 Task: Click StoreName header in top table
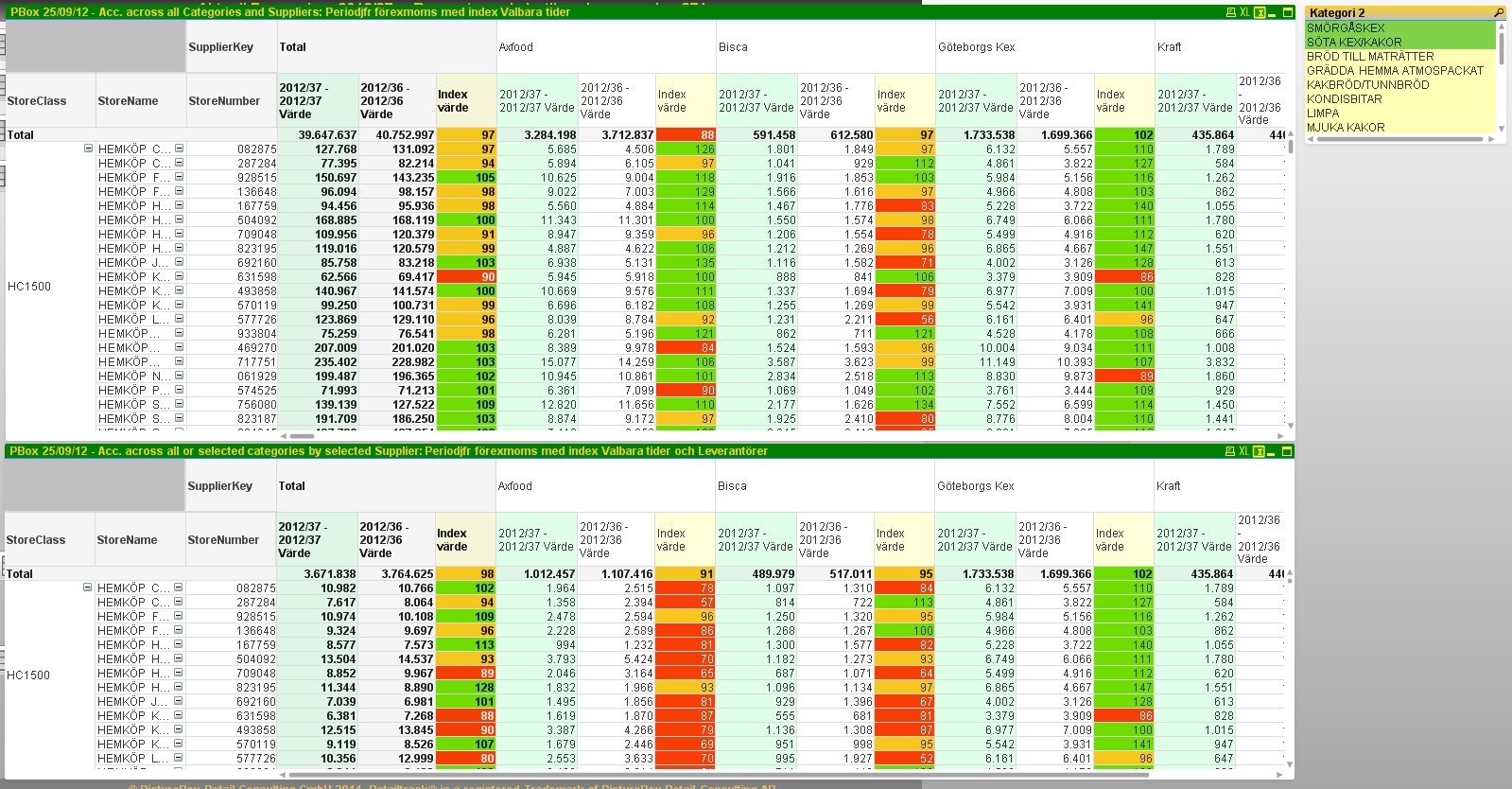(140, 101)
